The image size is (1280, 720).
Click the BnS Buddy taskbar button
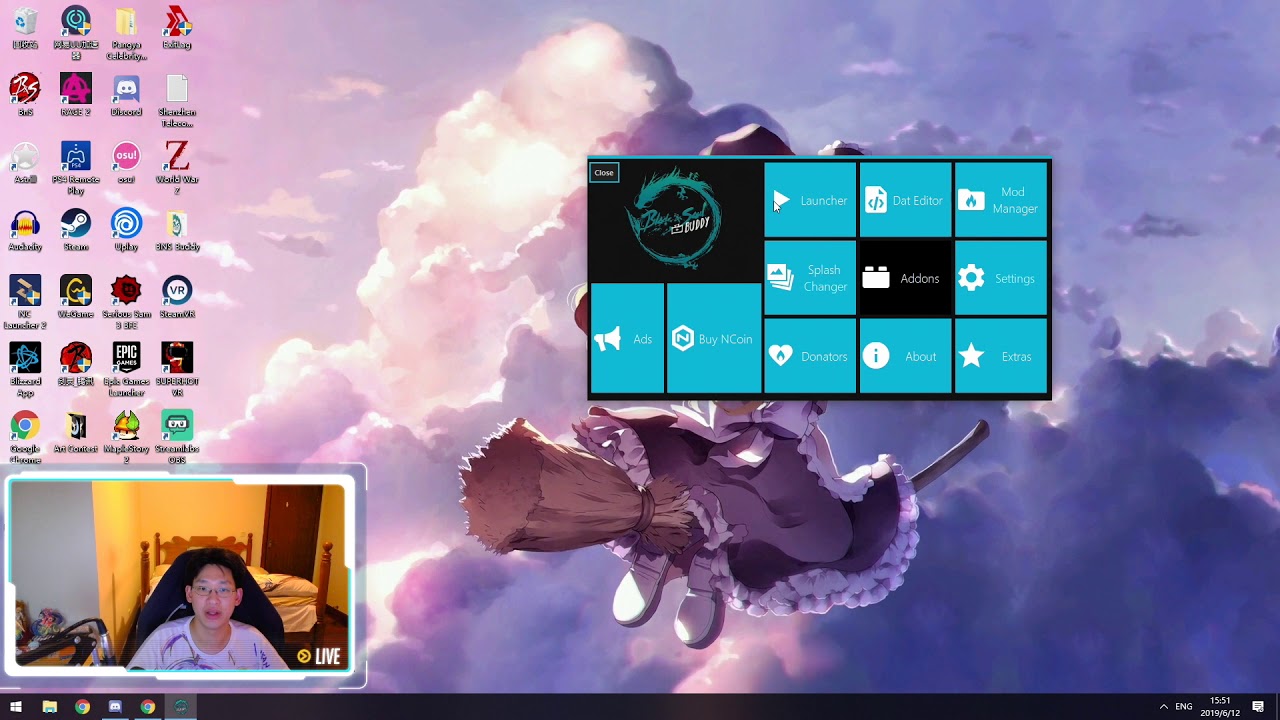(x=181, y=707)
